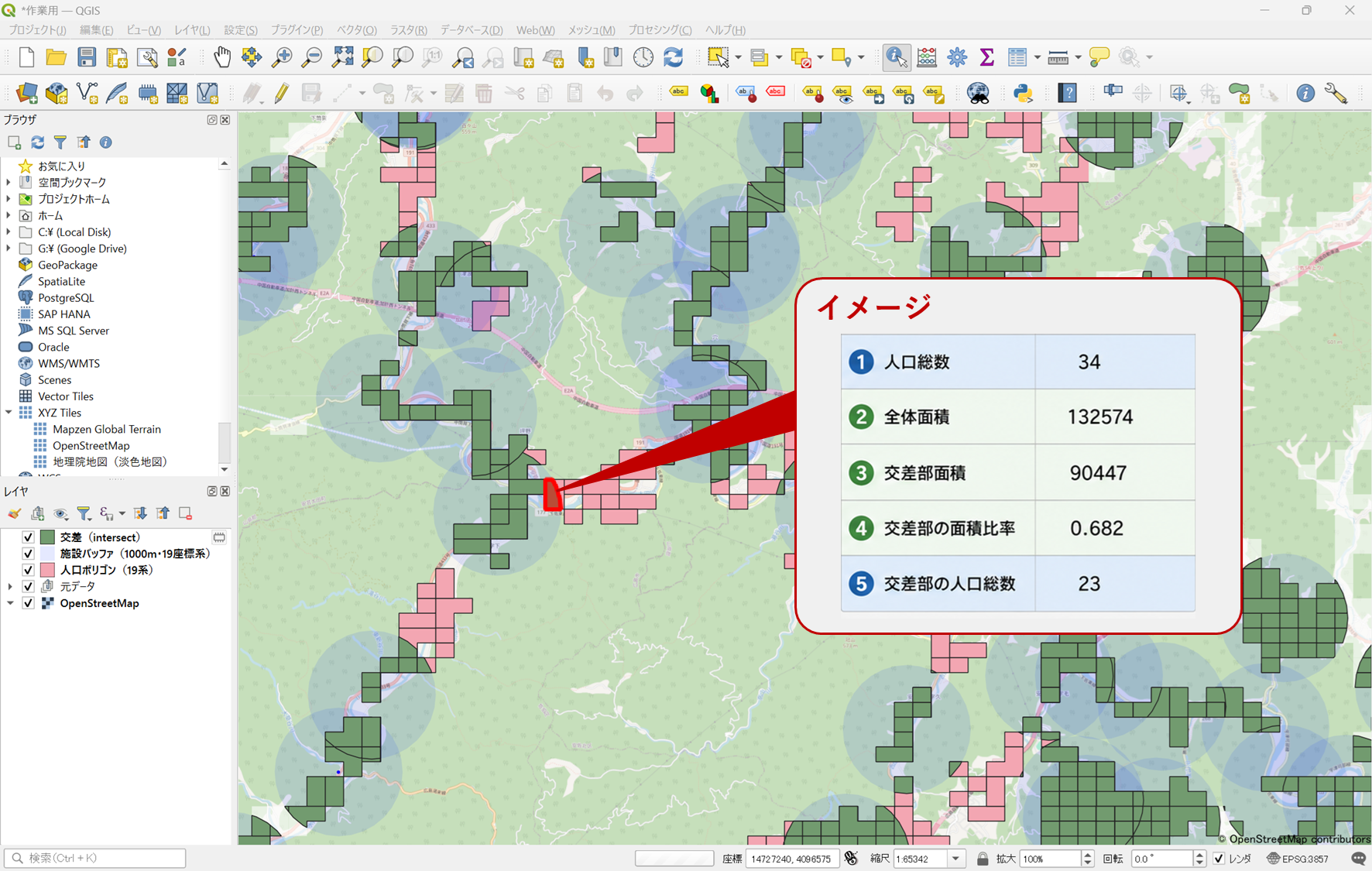The width and height of the screenshot is (1372, 871).
Task: Toggle visibility of 元データ group
Action: [28, 587]
